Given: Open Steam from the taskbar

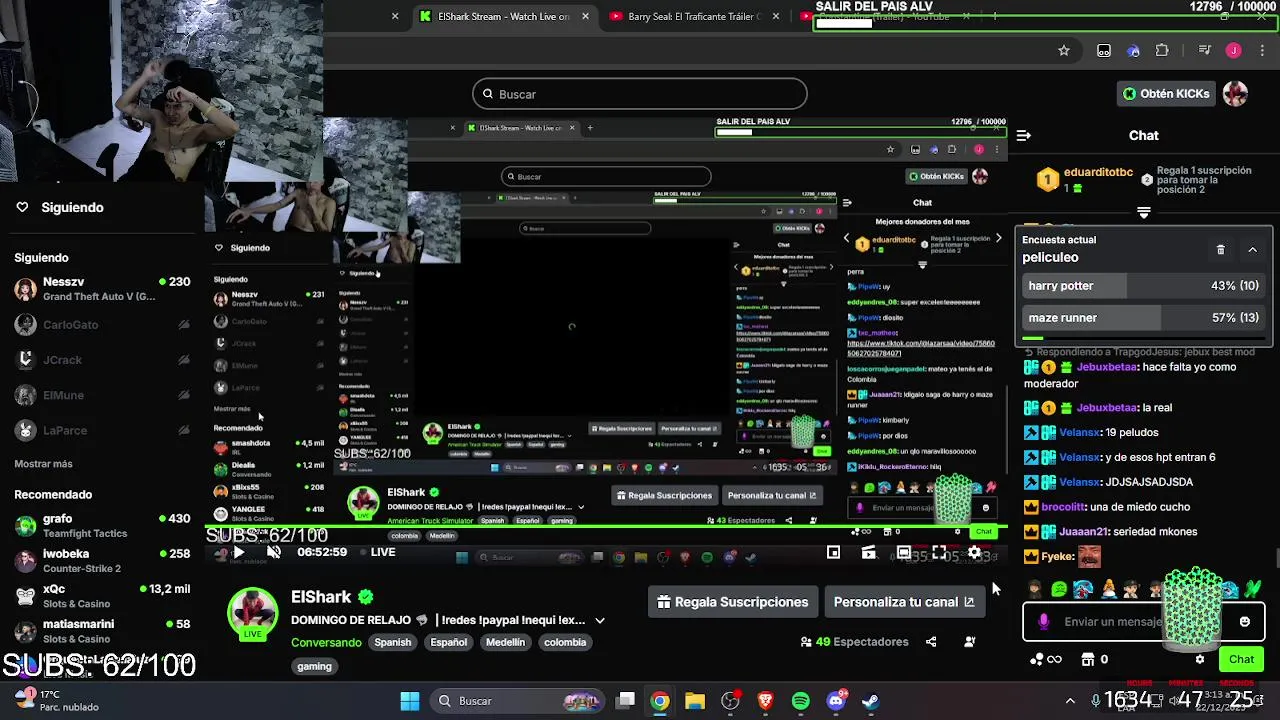Looking at the screenshot, I should [x=871, y=701].
